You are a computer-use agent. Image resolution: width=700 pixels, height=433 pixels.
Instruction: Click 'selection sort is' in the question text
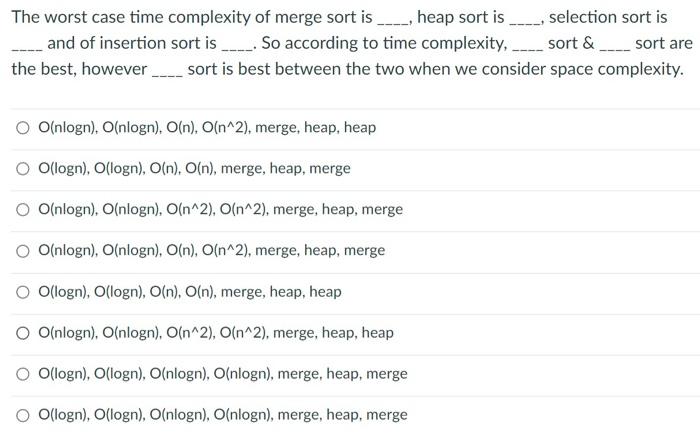608,17
